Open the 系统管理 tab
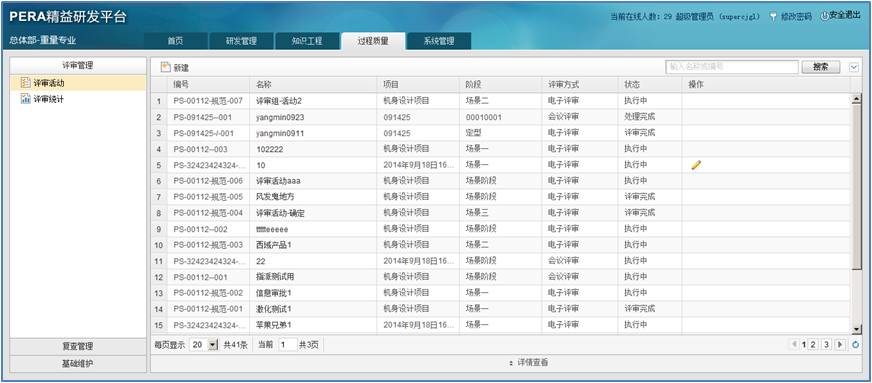This screenshot has height=383, width=872. (439, 41)
